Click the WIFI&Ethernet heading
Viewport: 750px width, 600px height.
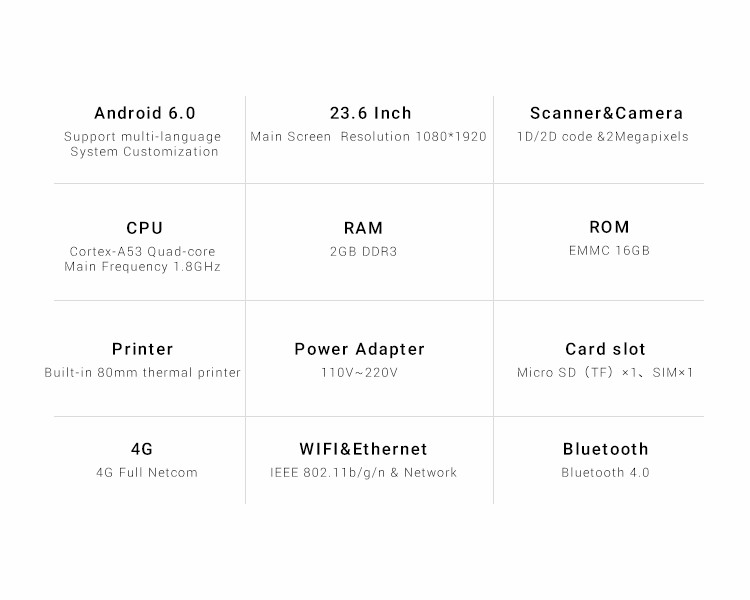point(364,449)
